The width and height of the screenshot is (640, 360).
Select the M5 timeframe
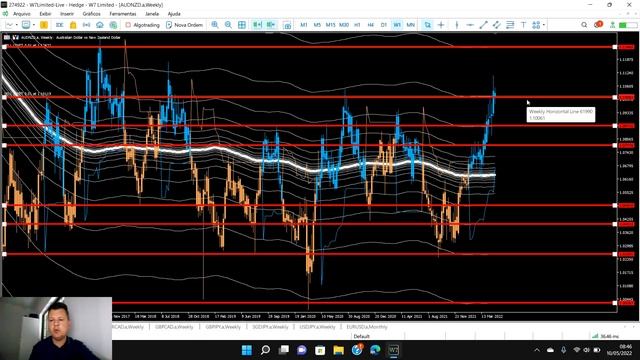[317, 25]
